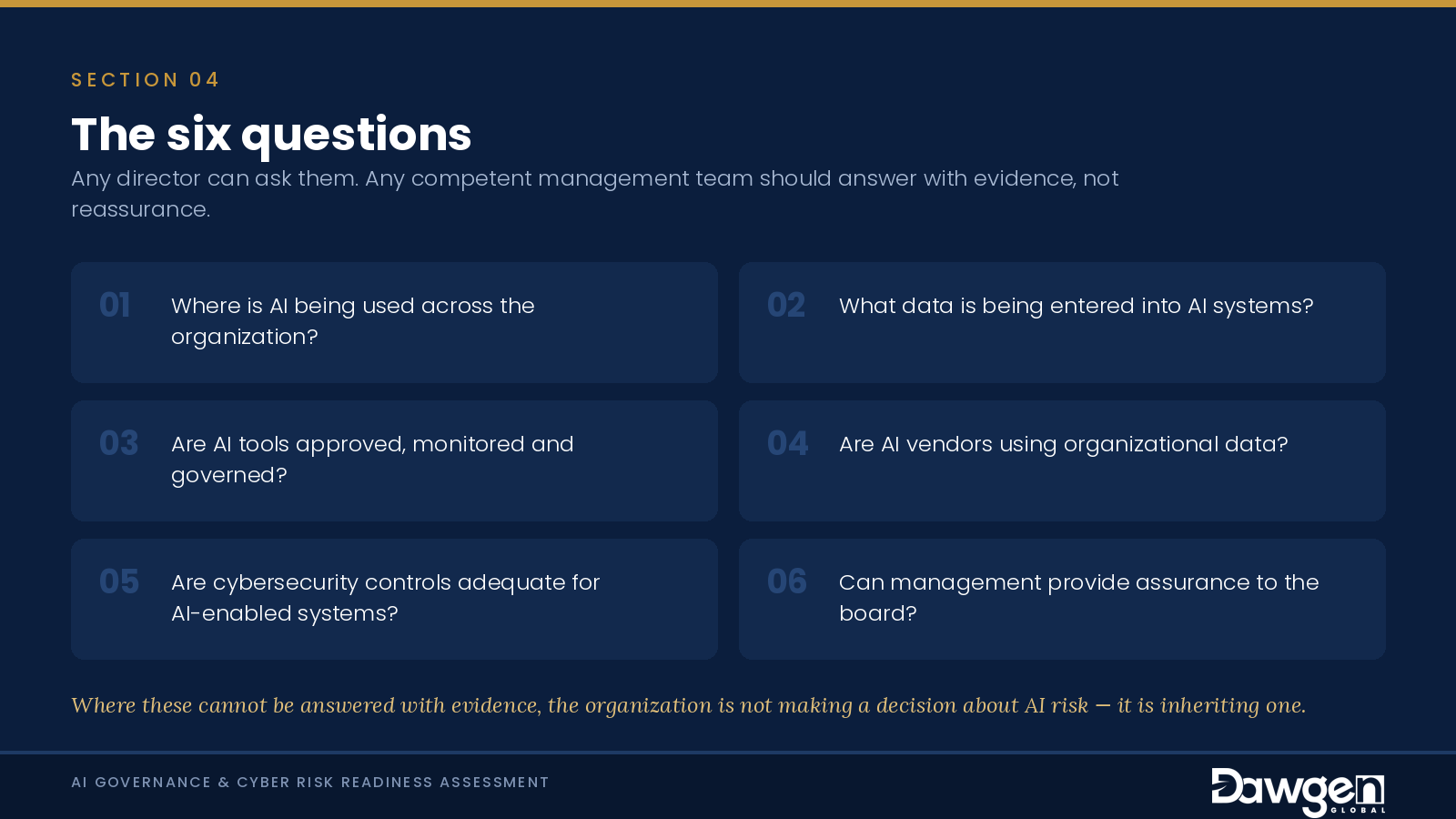Click 'The six questions' heading

(x=271, y=135)
